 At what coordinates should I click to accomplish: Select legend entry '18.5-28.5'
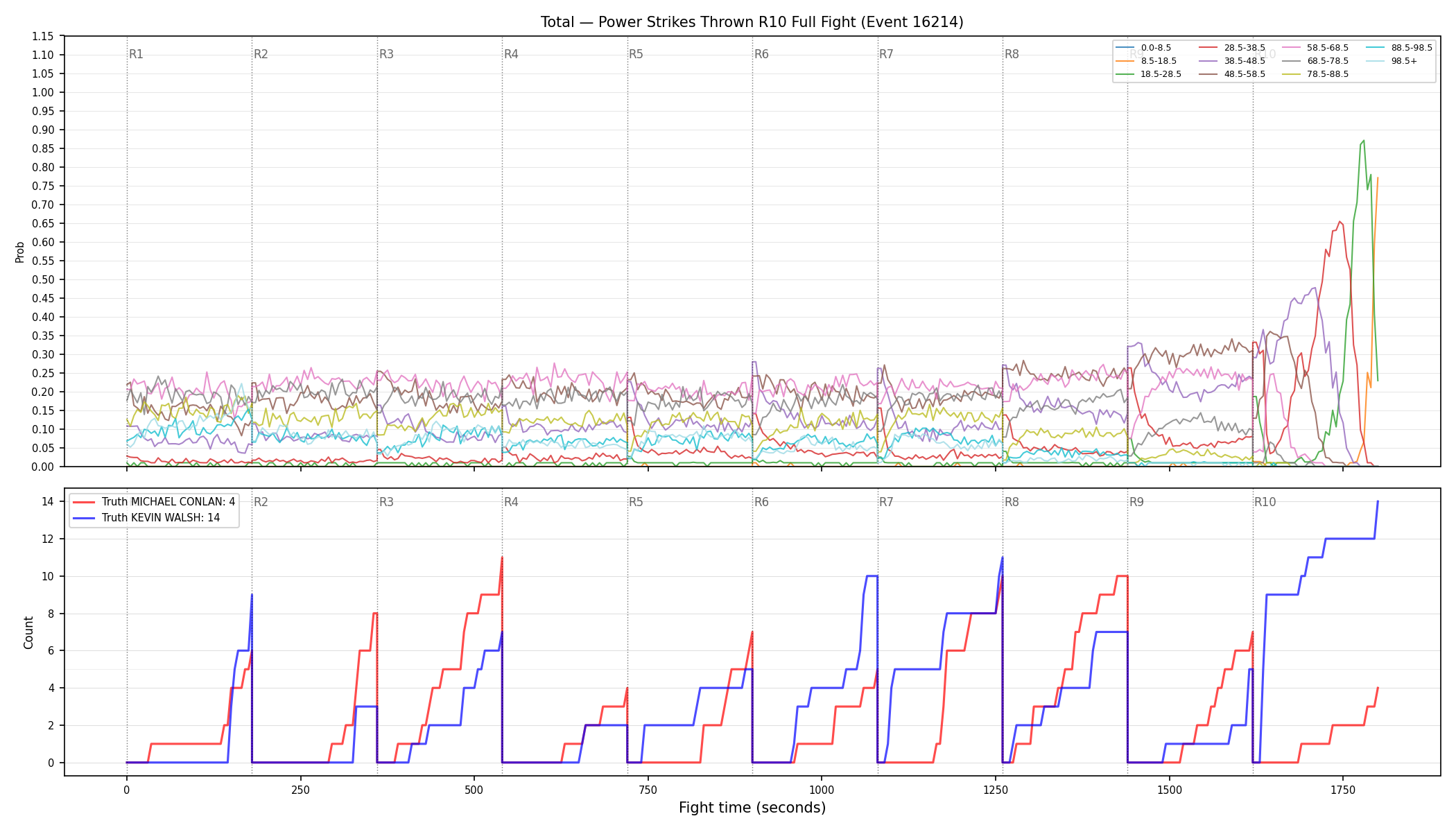1149,74
